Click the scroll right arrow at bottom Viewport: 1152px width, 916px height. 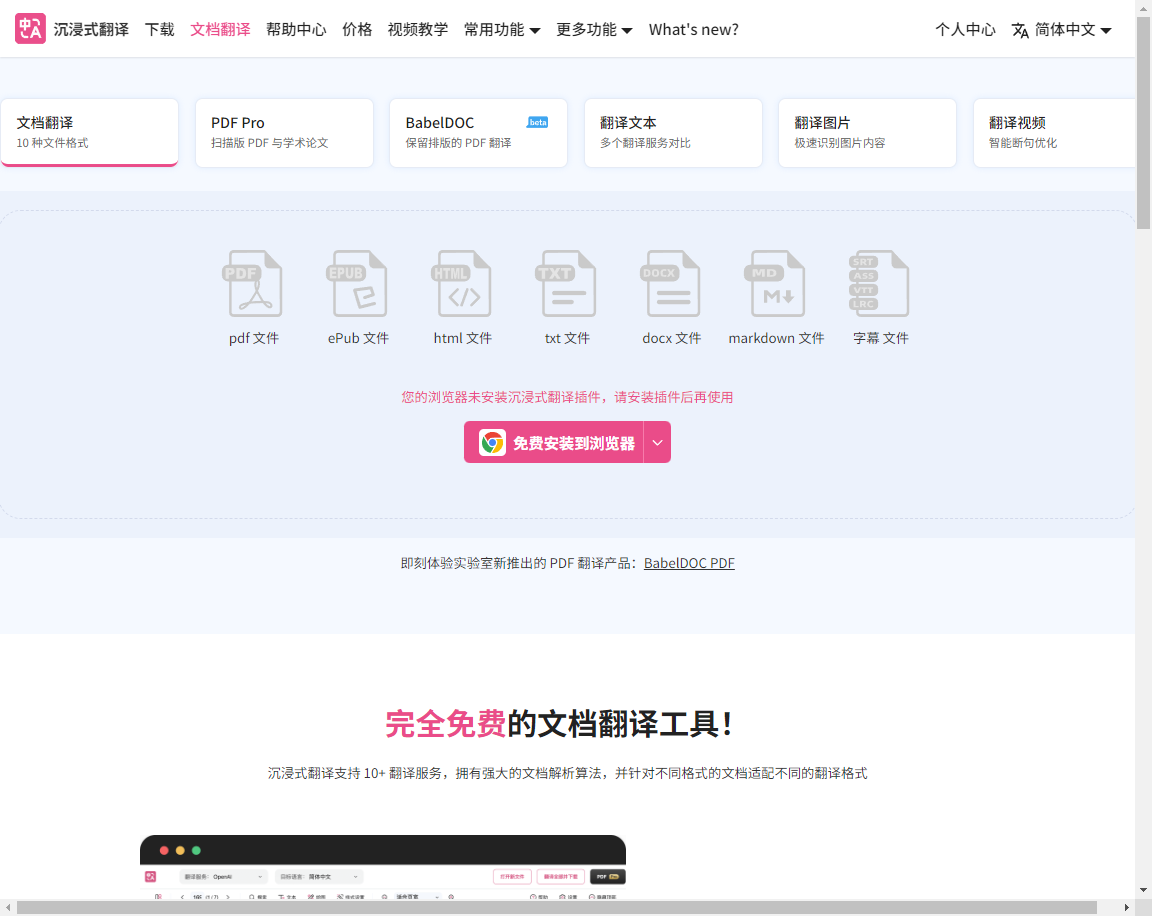pos(1127,908)
